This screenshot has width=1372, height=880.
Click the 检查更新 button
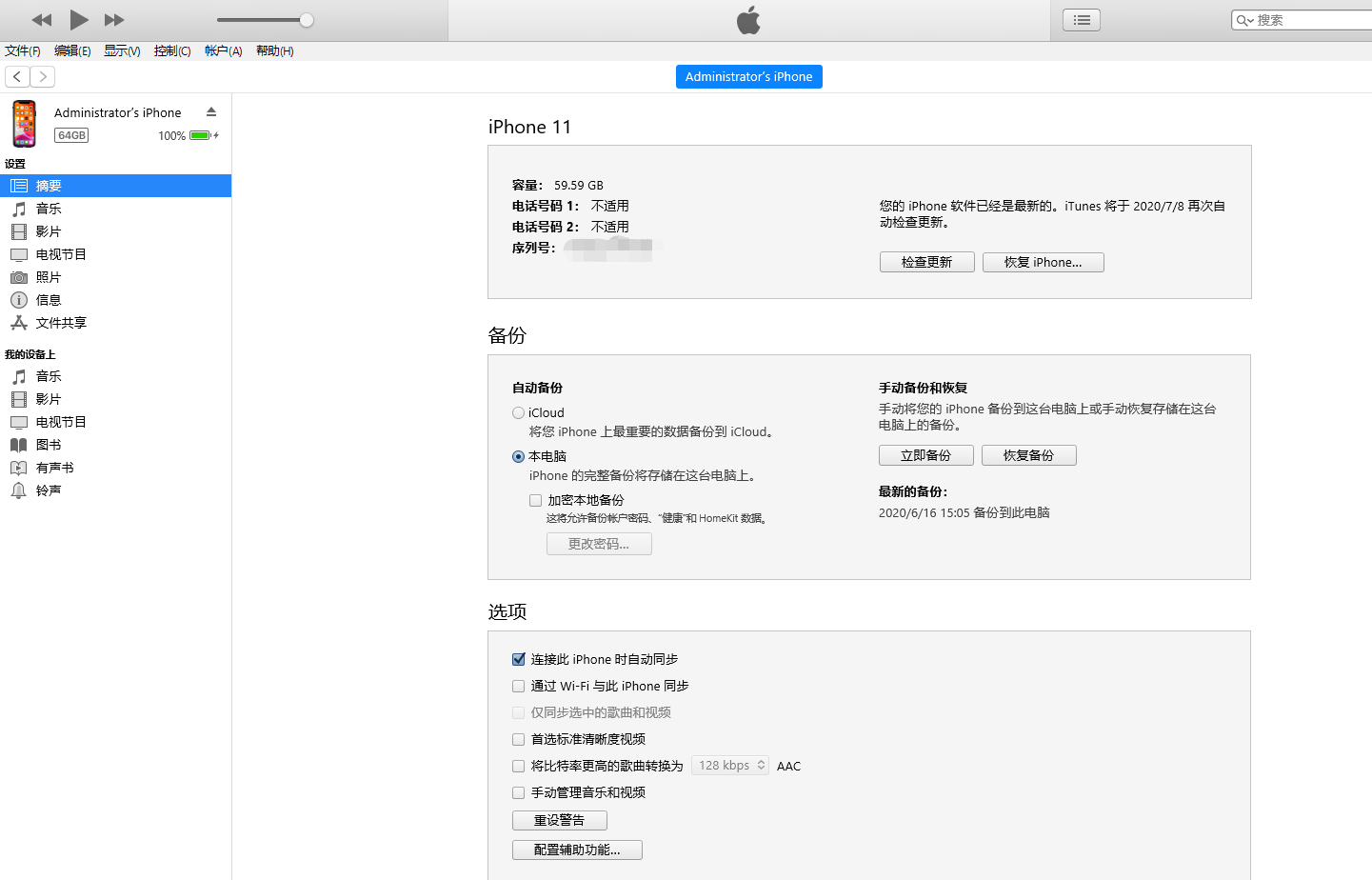point(926,261)
